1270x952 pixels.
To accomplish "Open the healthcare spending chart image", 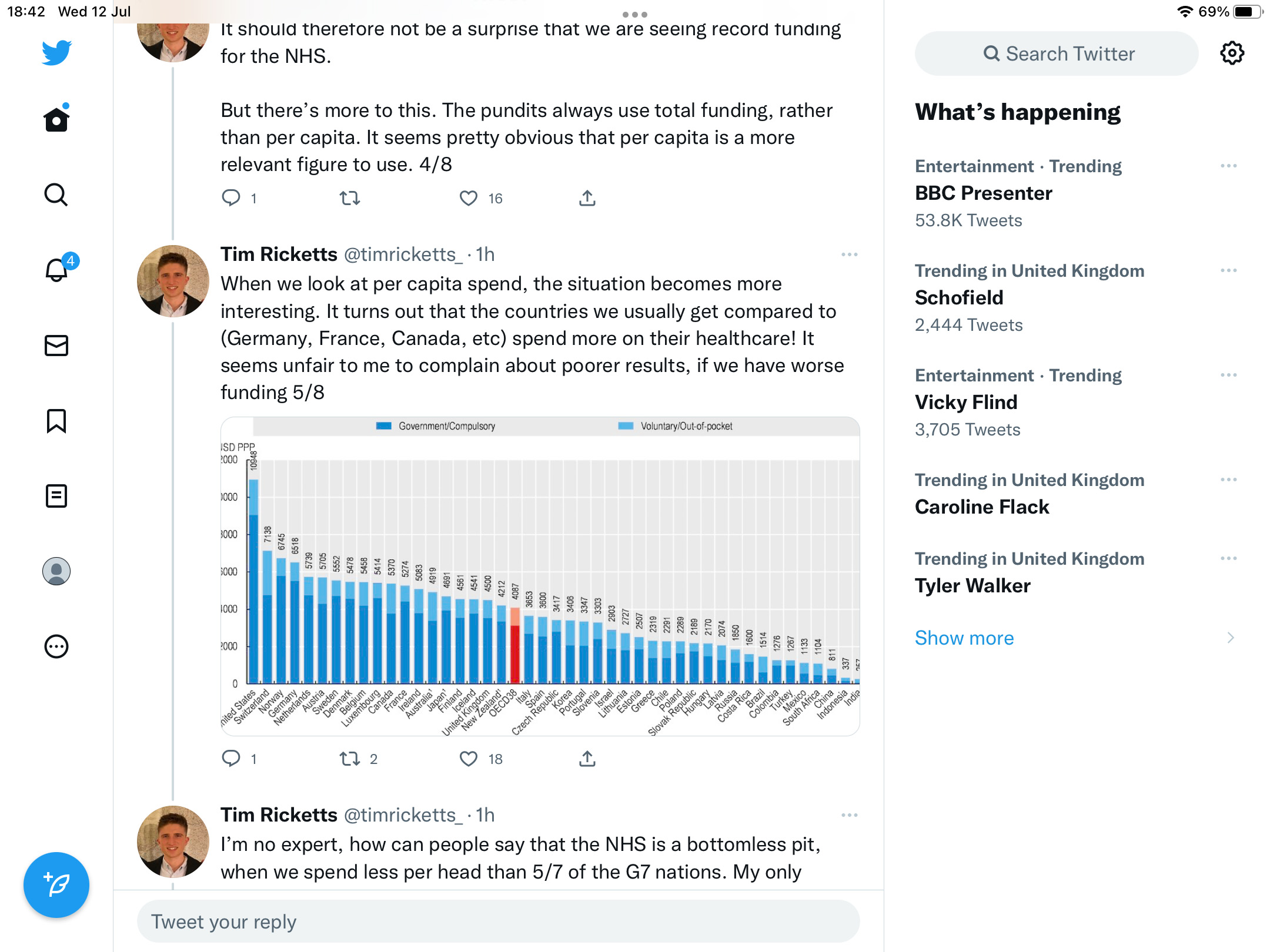I will (x=540, y=576).
